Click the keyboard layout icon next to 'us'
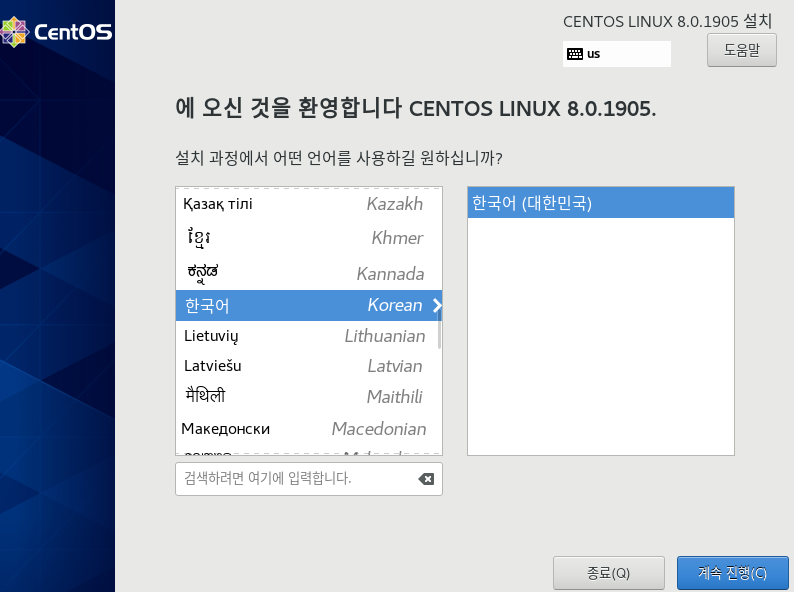The image size is (794, 592). [x=575, y=54]
